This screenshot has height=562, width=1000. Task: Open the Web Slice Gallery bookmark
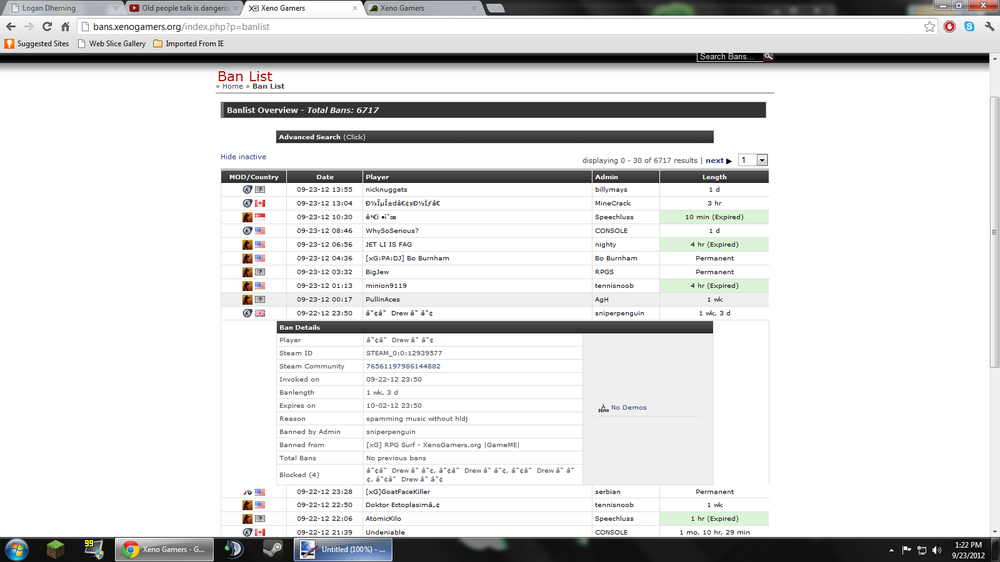(x=112, y=43)
